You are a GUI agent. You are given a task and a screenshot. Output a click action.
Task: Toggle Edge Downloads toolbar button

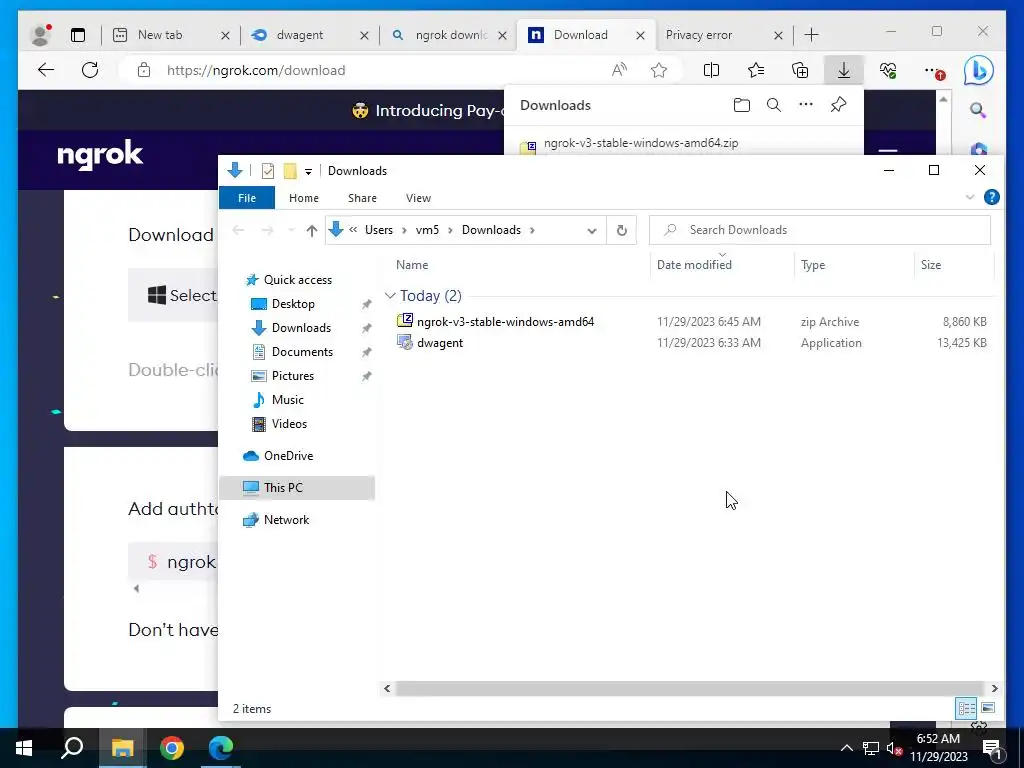[844, 71]
